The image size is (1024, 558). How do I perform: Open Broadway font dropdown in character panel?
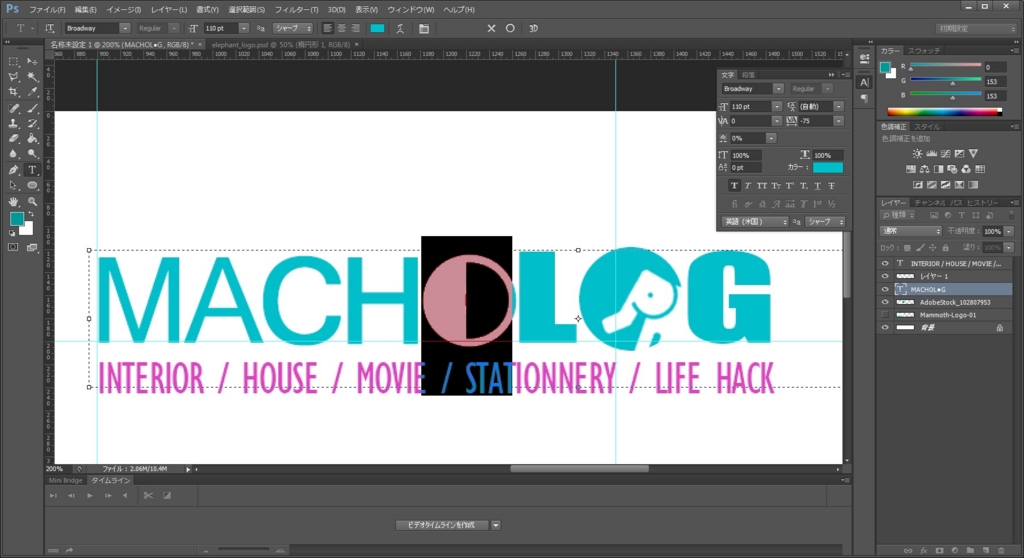[778, 89]
